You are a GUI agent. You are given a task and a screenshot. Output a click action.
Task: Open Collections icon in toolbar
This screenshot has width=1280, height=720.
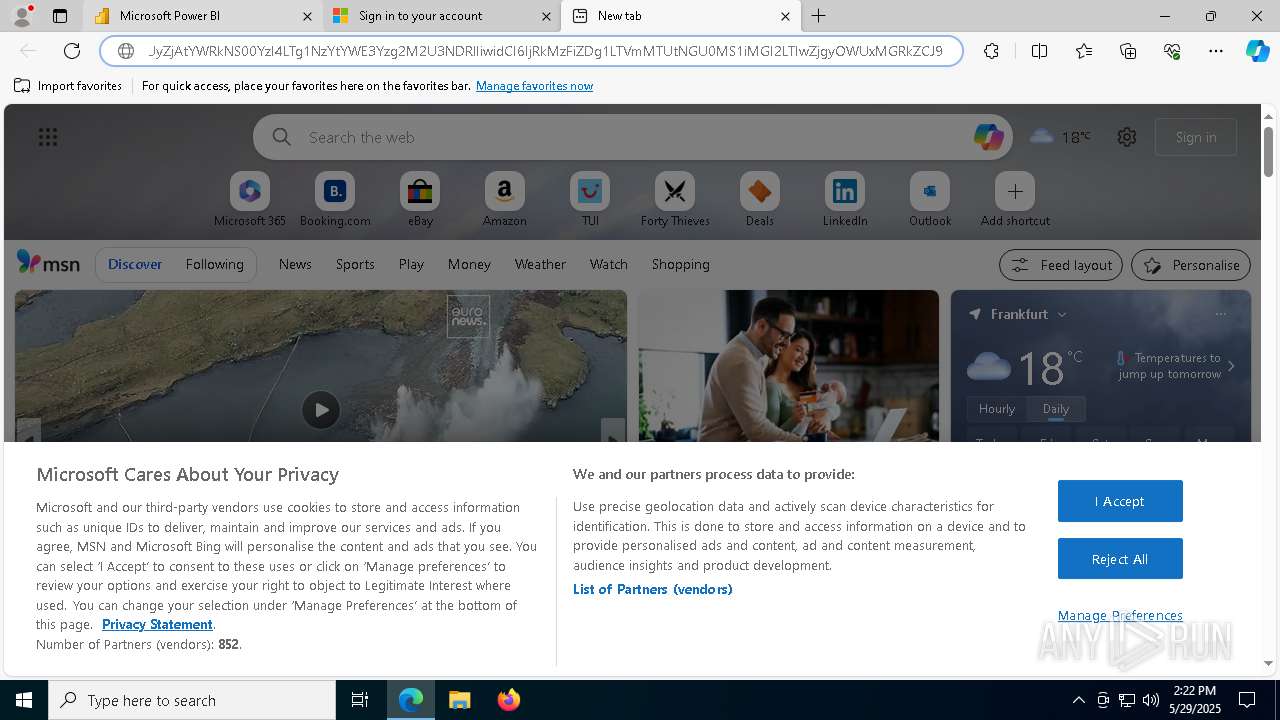[1128, 51]
